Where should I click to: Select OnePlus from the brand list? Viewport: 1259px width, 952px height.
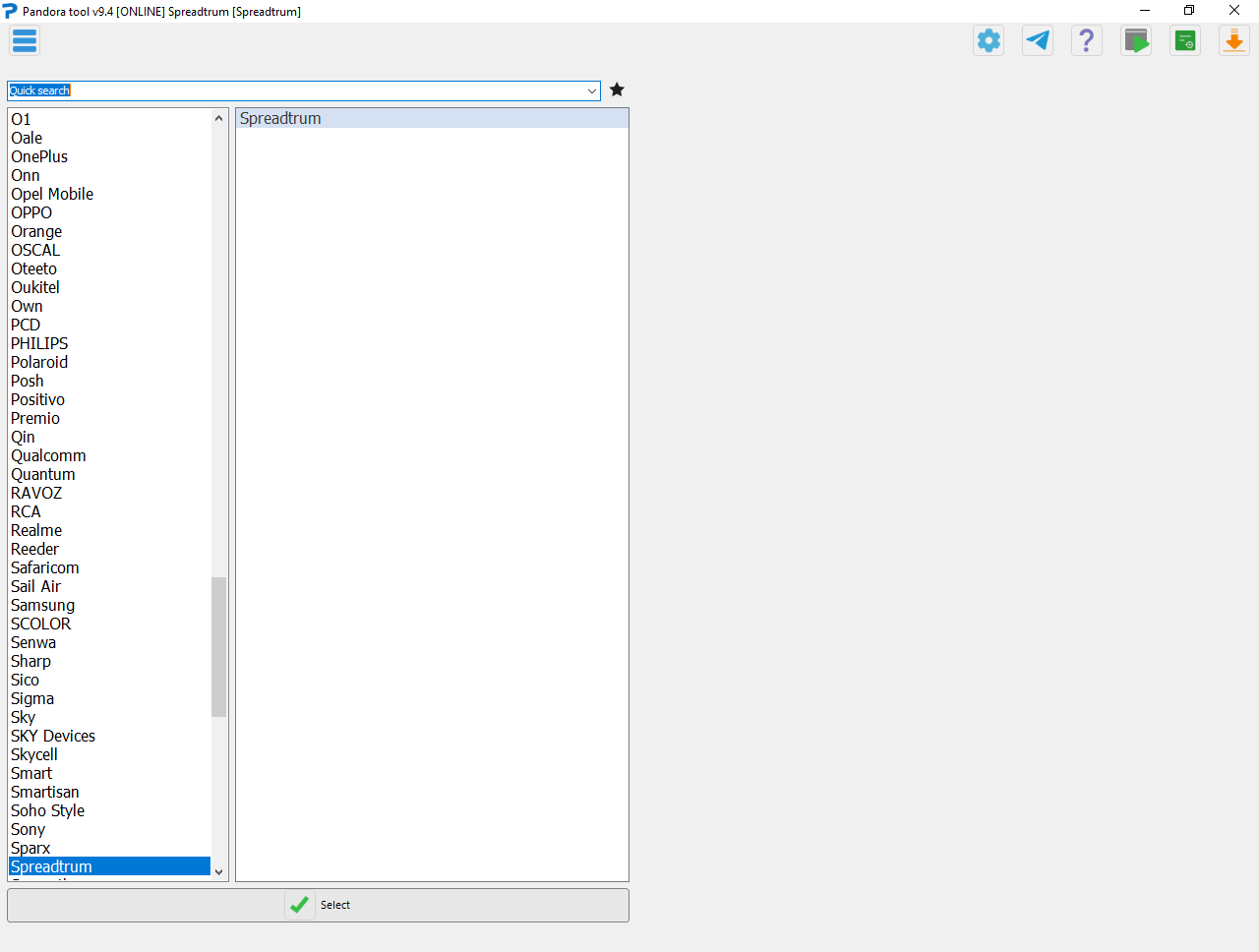point(38,156)
